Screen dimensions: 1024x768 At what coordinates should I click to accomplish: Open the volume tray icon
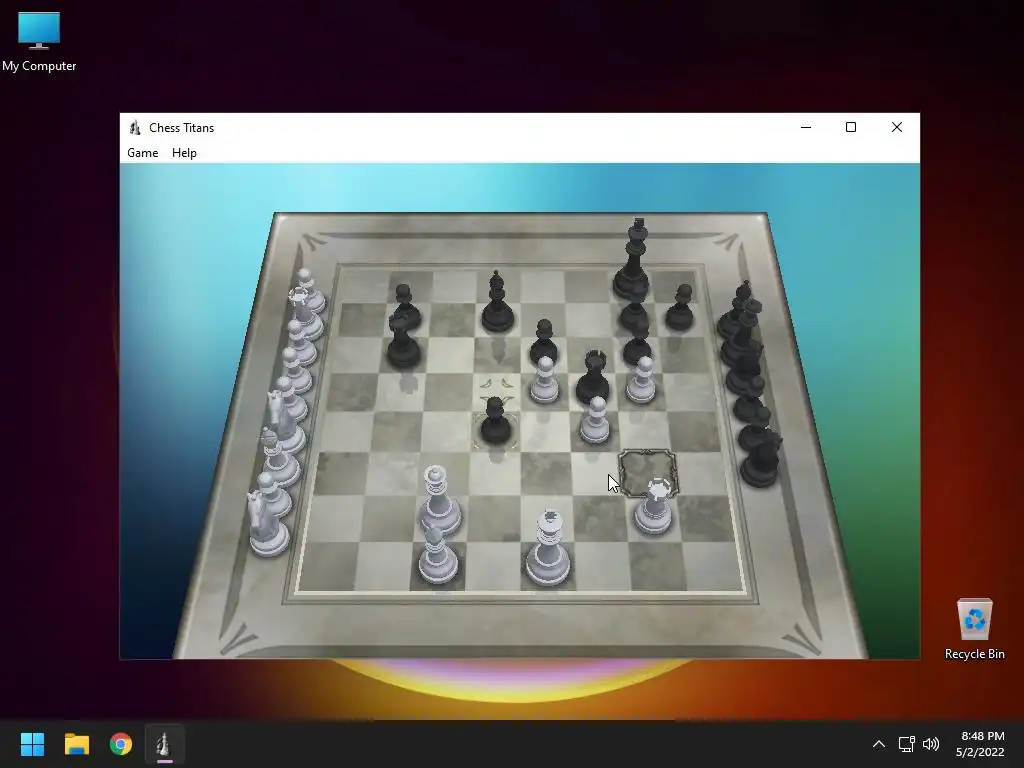pos(931,744)
